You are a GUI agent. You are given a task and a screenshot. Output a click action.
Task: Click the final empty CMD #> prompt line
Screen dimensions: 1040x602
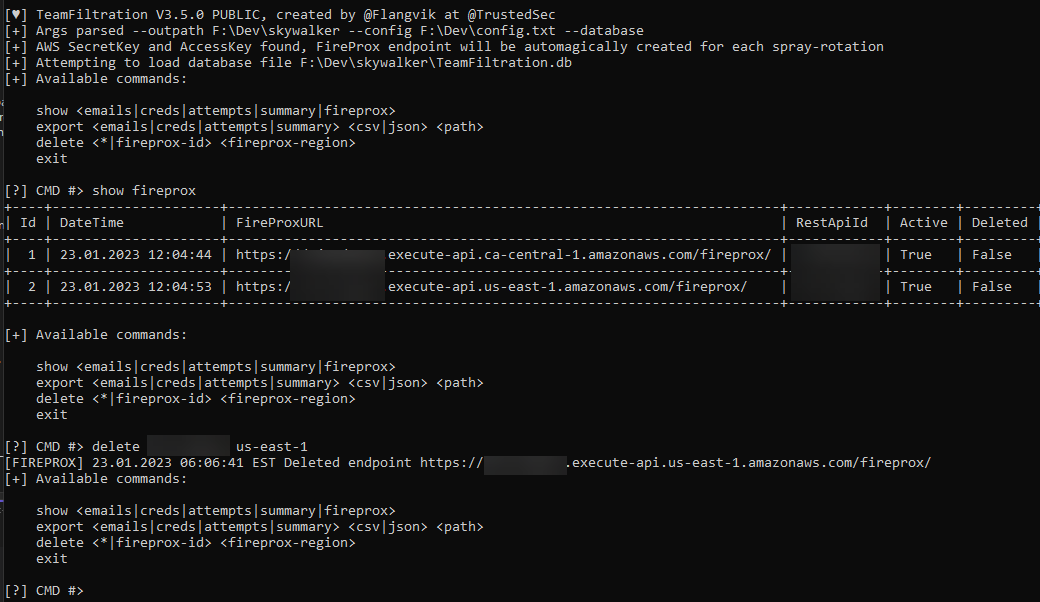(44, 591)
